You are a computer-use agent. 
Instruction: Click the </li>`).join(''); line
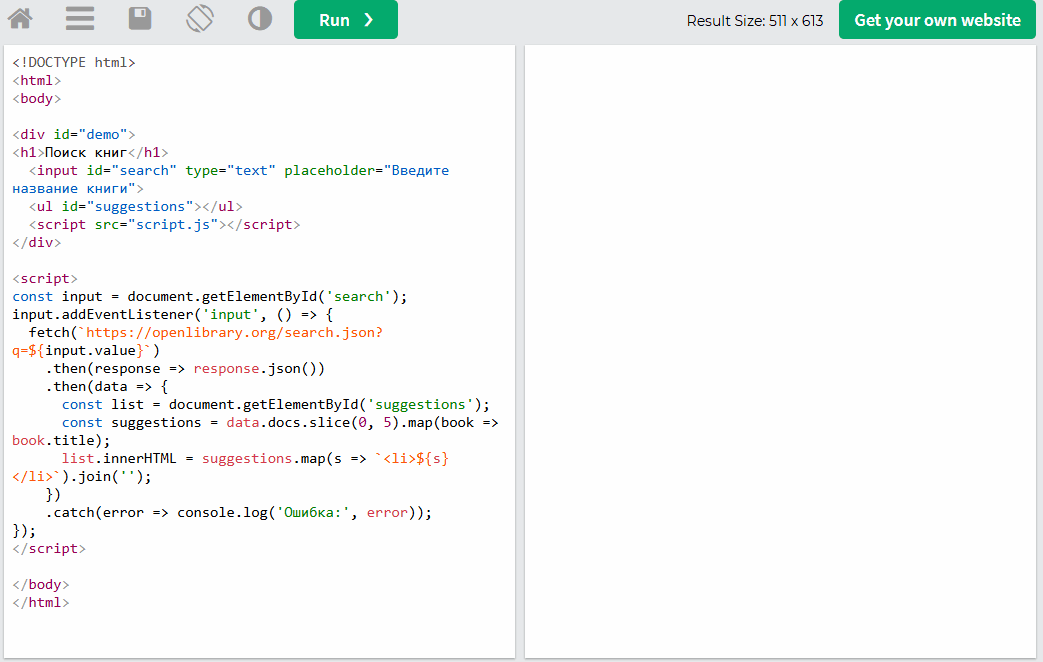(82, 476)
